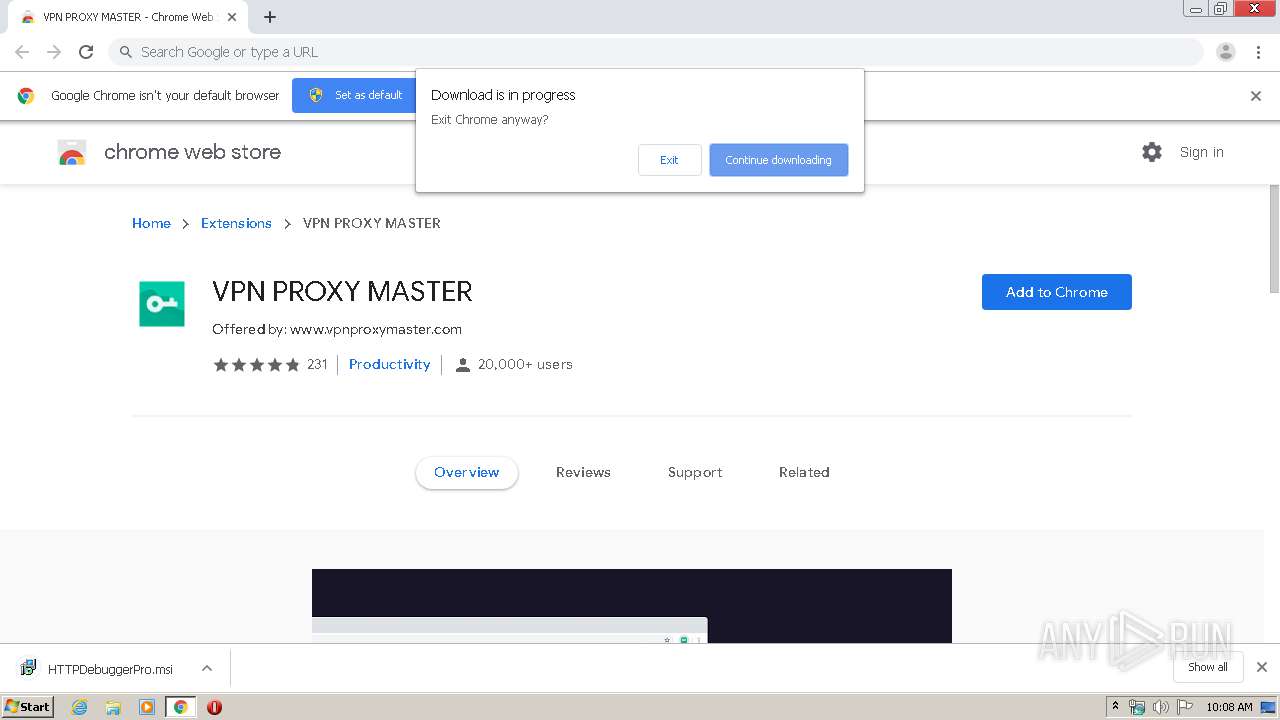Click the show desktop monitor icon

point(1269,707)
